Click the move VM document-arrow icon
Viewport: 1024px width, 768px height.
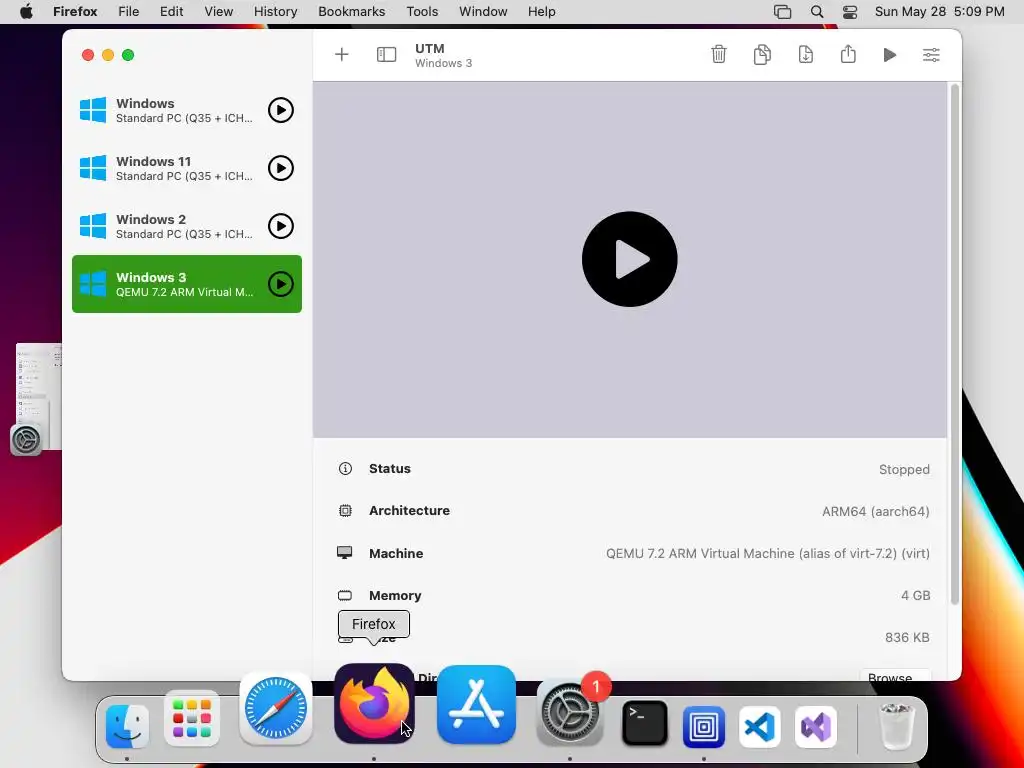click(805, 54)
